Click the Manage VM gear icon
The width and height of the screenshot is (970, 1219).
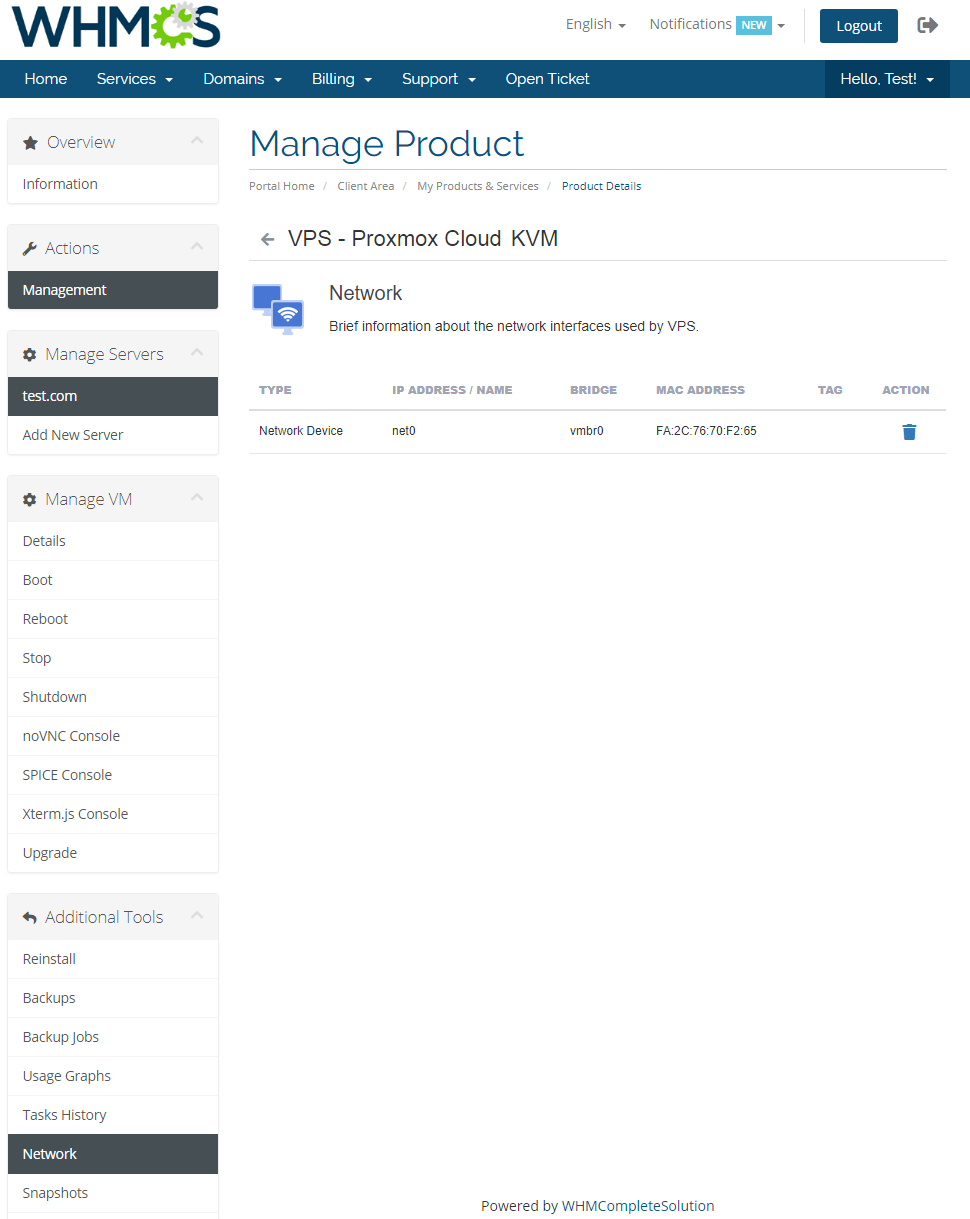30,500
